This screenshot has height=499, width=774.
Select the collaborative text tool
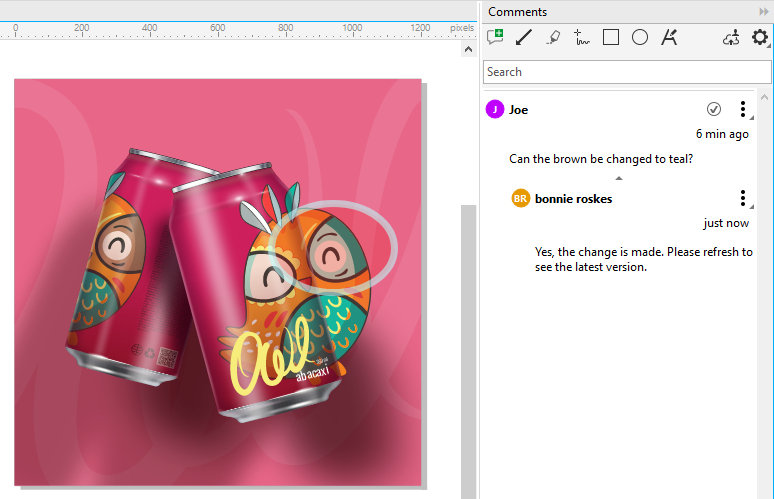pyautogui.click(x=669, y=38)
